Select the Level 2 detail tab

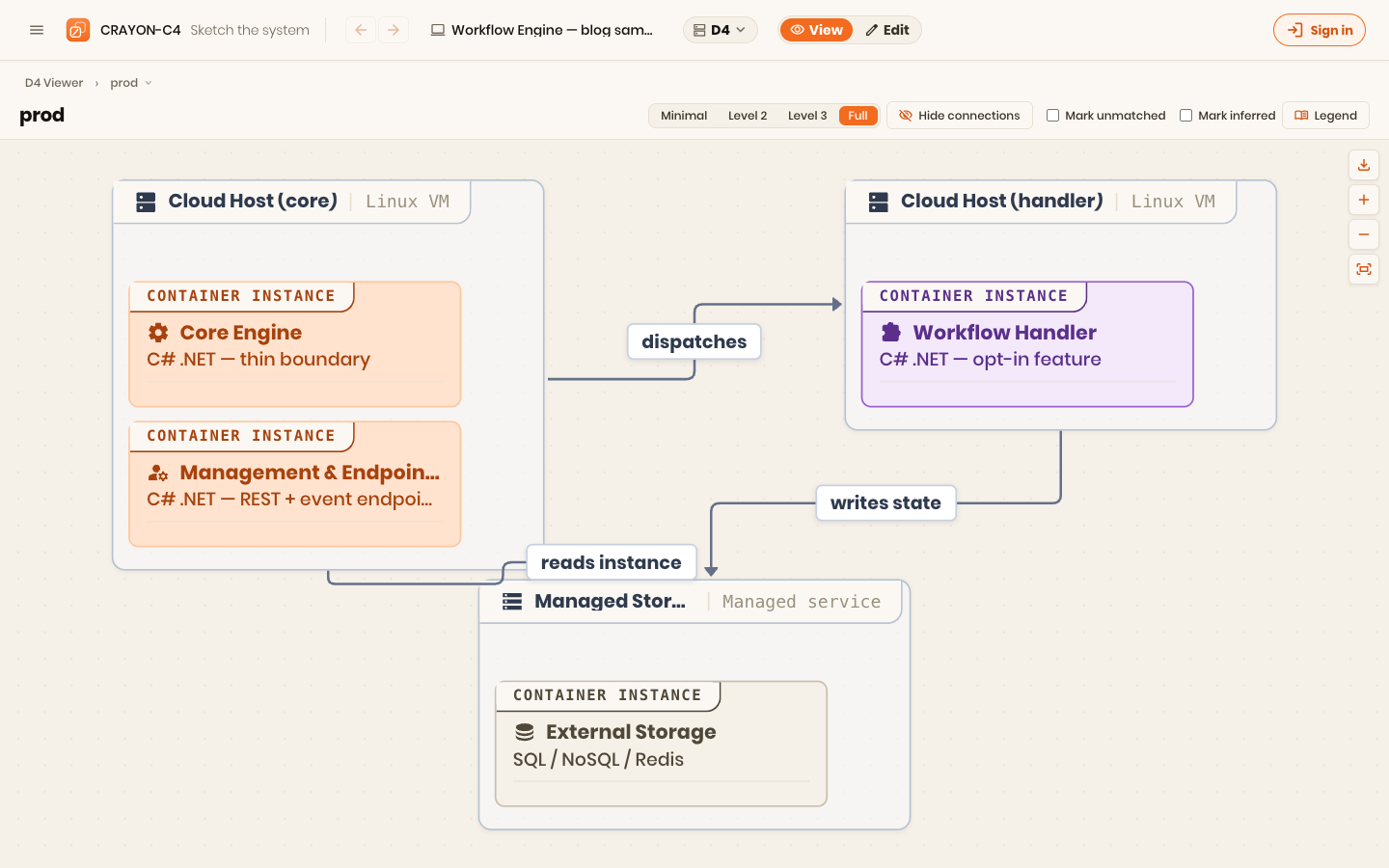pyautogui.click(x=748, y=116)
